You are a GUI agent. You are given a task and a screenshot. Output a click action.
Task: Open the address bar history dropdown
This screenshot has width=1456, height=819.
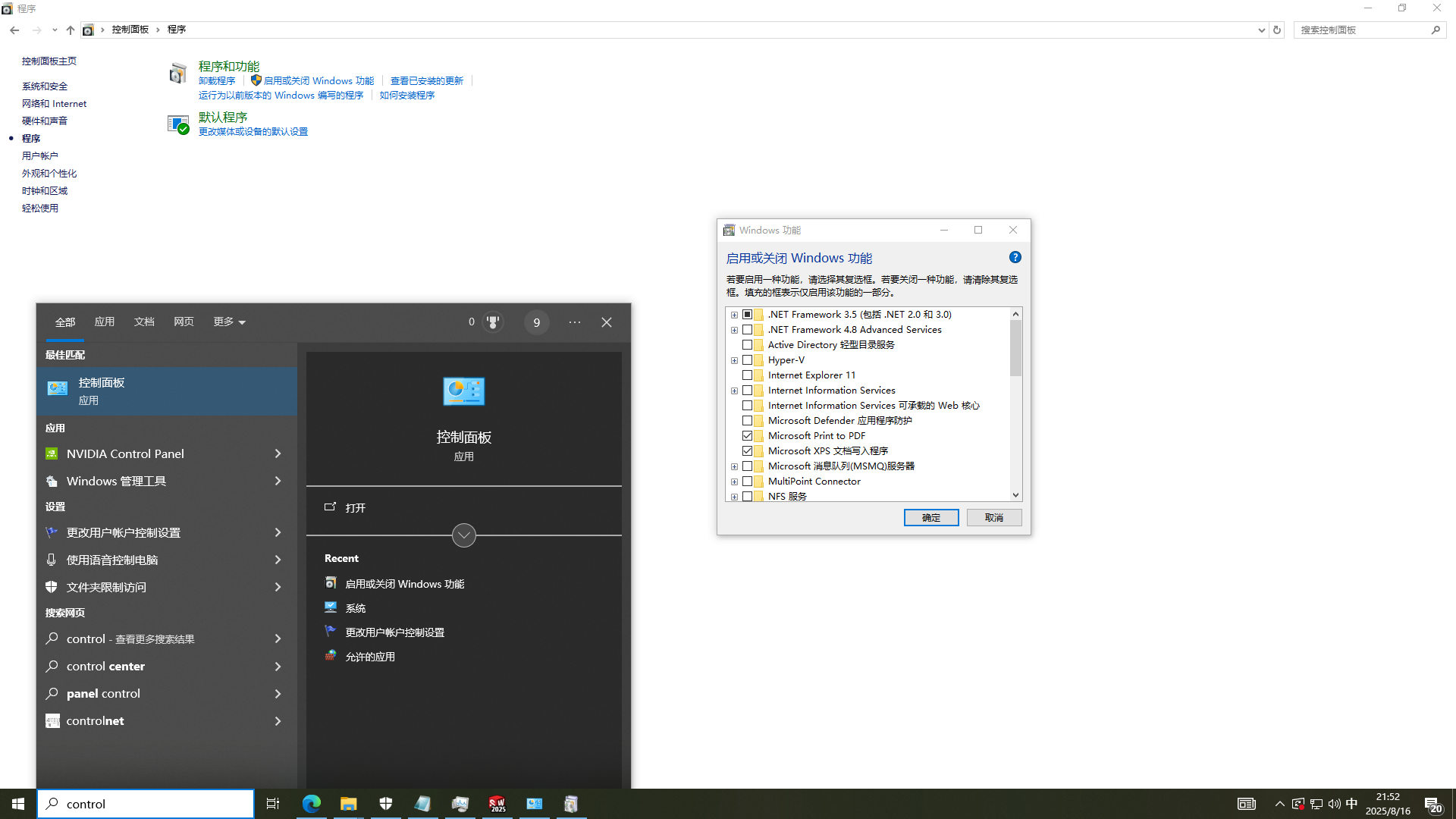[1261, 30]
